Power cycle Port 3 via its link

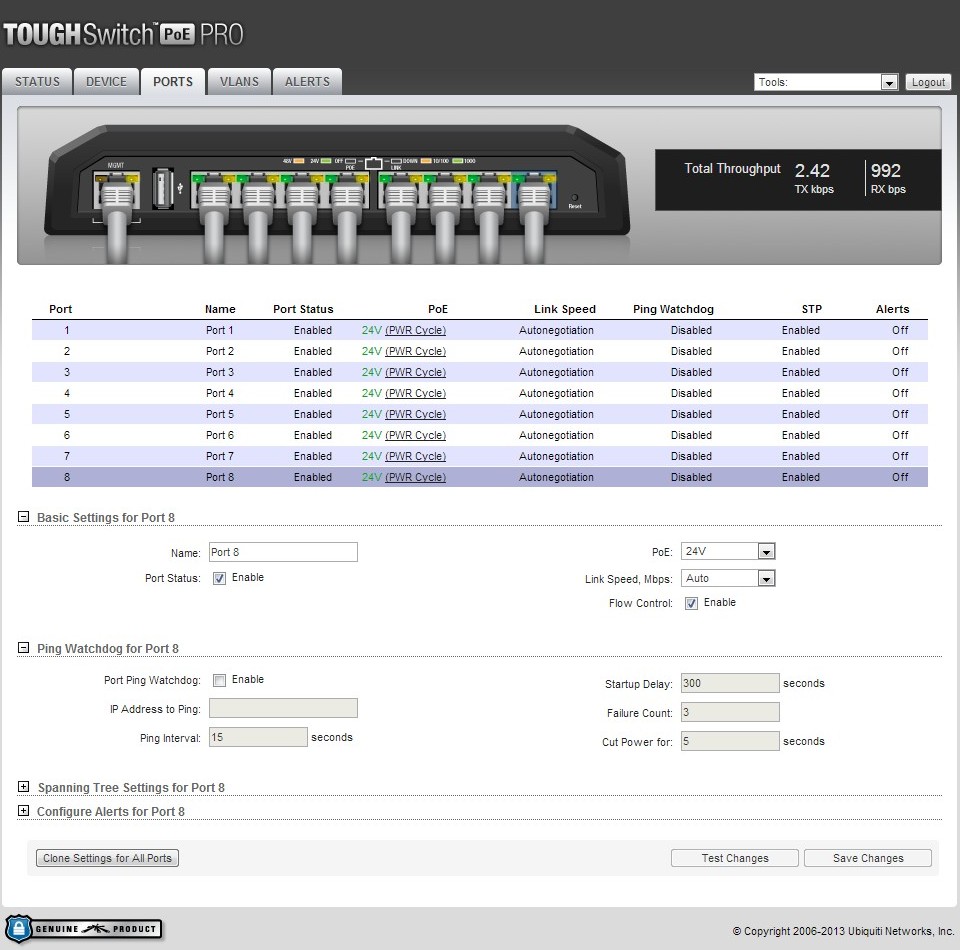(x=416, y=372)
